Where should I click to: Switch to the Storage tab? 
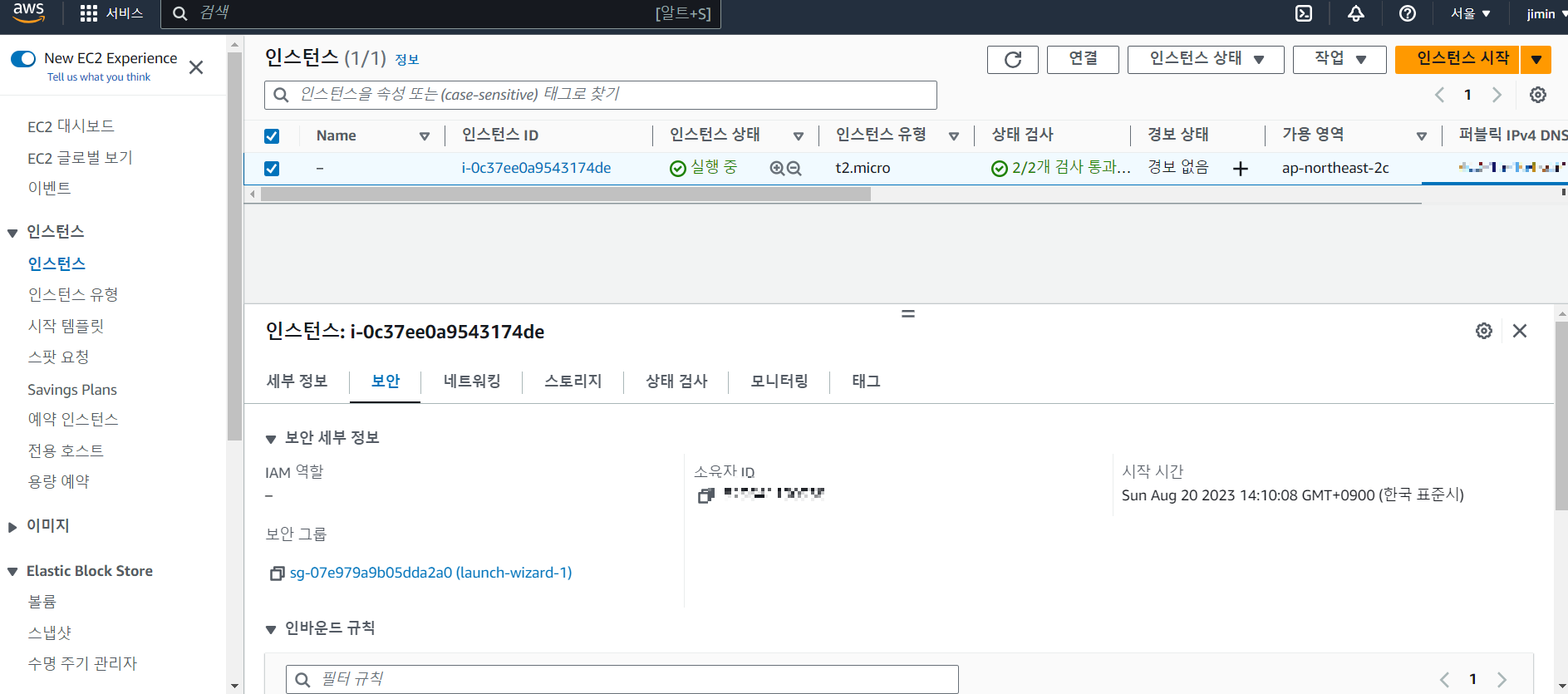click(573, 381)
